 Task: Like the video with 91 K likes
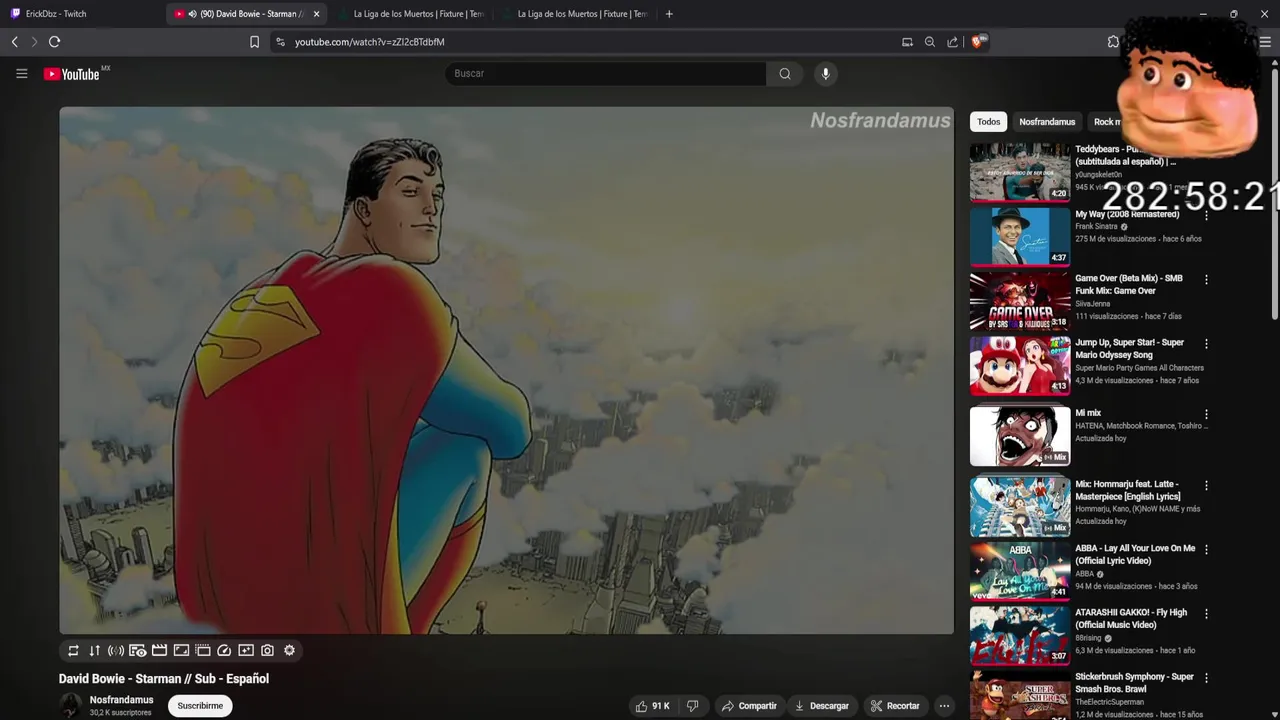pos(652,706)
